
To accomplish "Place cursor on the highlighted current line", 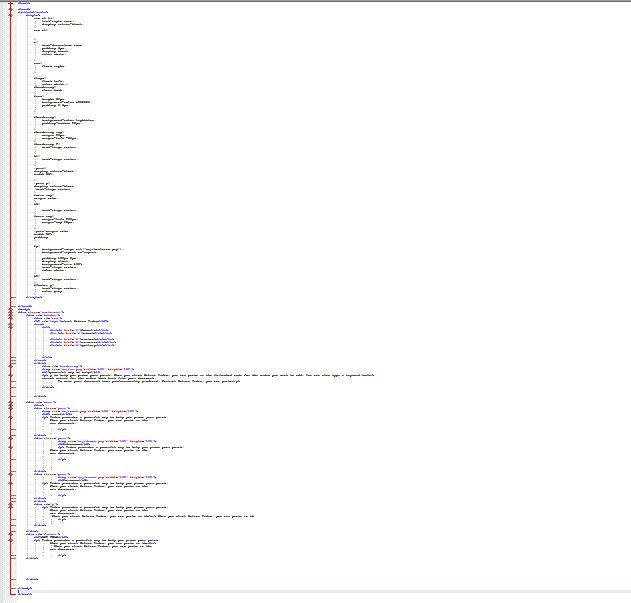I will click(322, 591).
